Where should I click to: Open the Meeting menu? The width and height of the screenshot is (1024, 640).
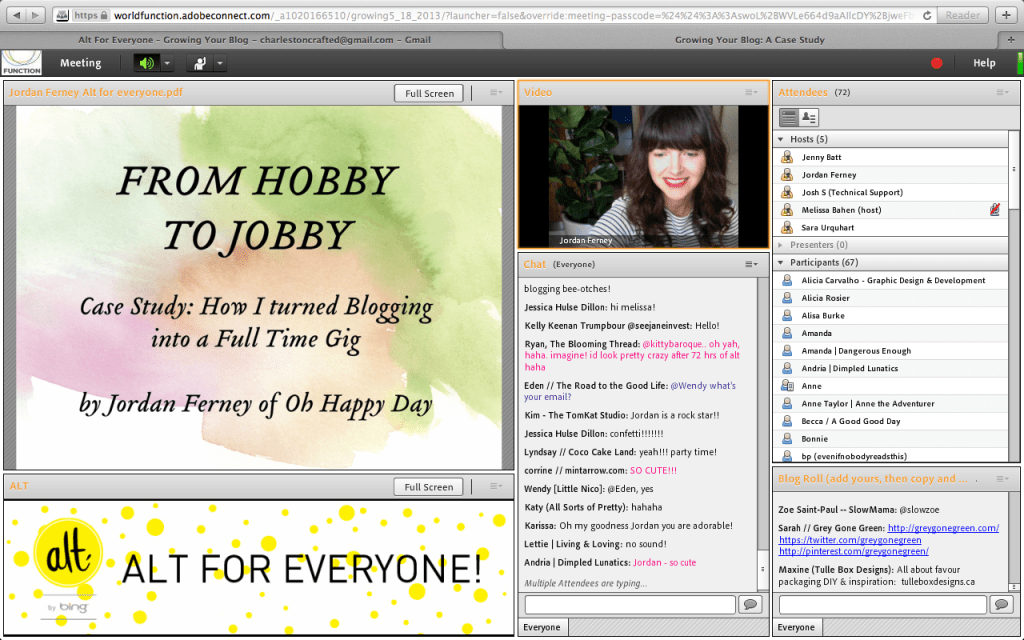click(x=80, y=63)
